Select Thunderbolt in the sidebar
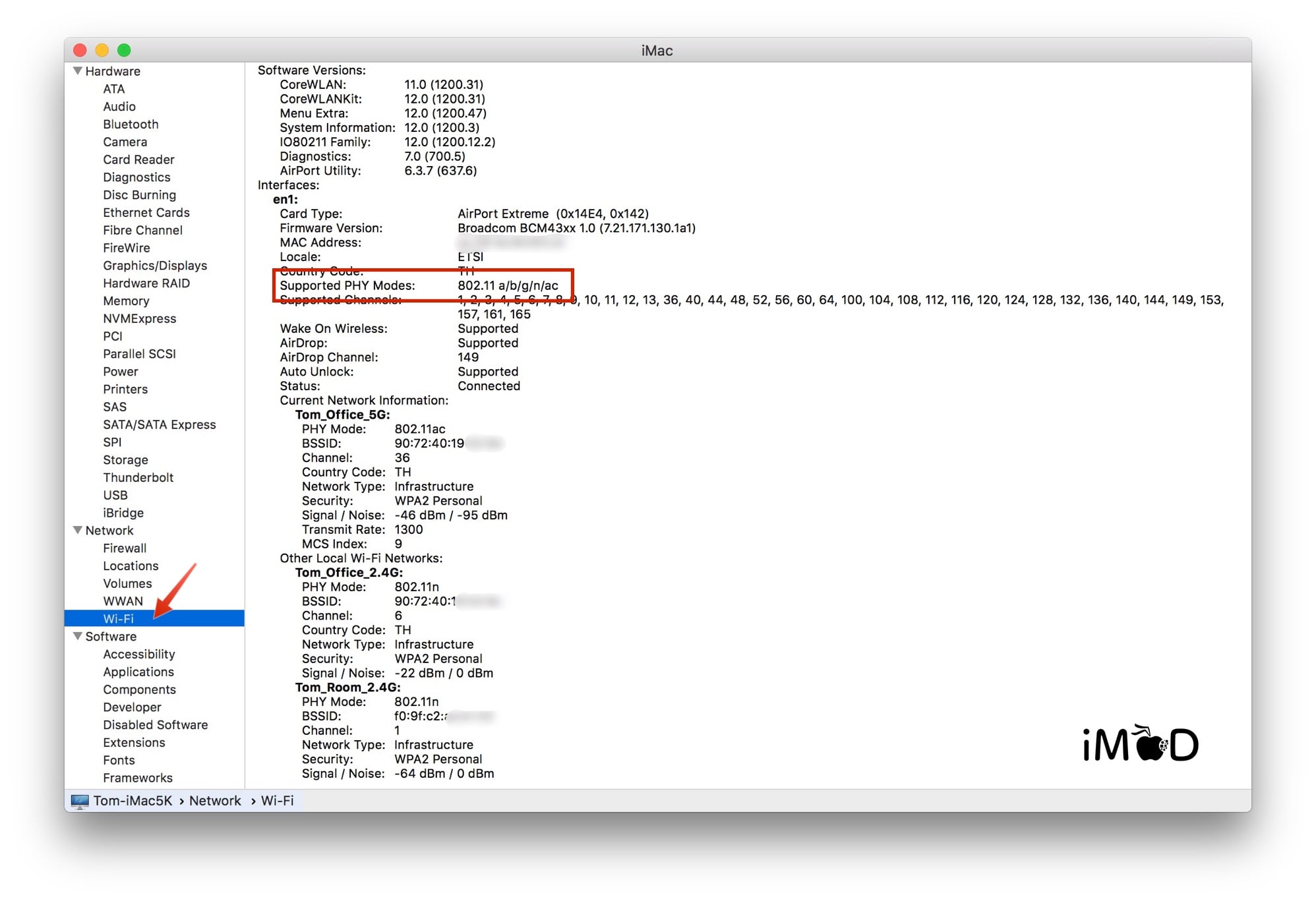Screen dimensions: 1316x903 [138, 477]
